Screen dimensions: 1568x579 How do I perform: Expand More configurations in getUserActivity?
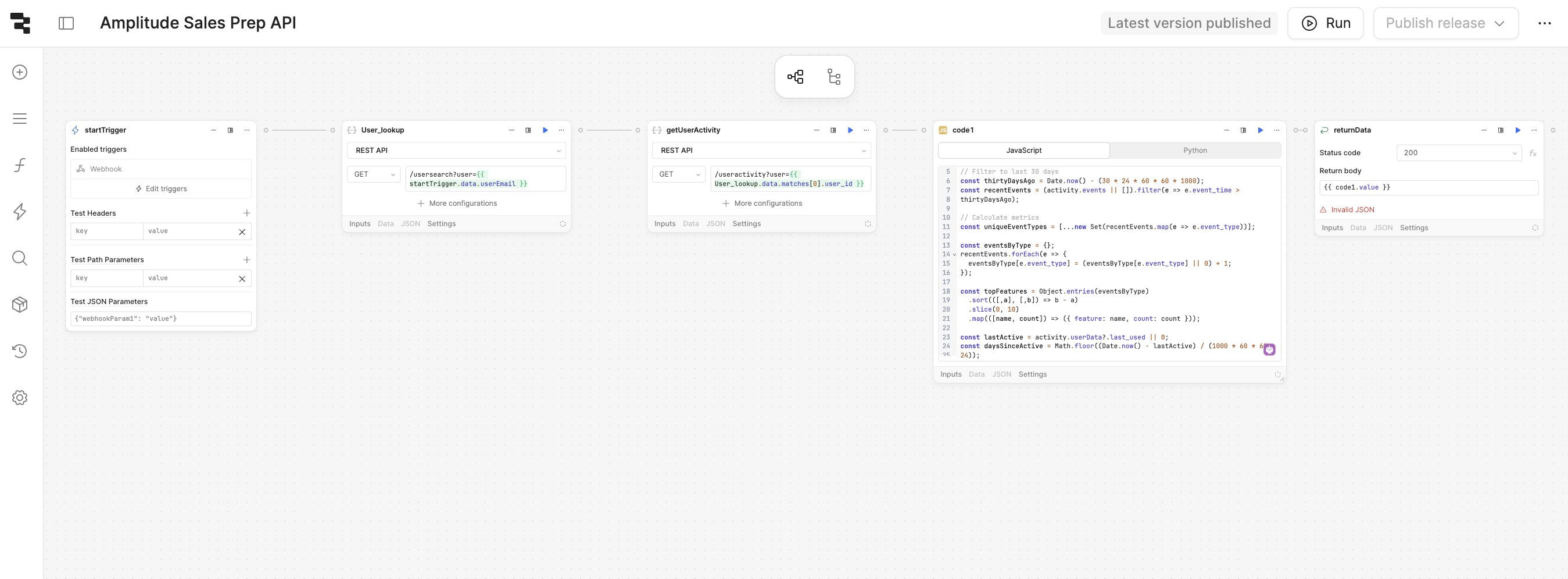click(761, 203)
